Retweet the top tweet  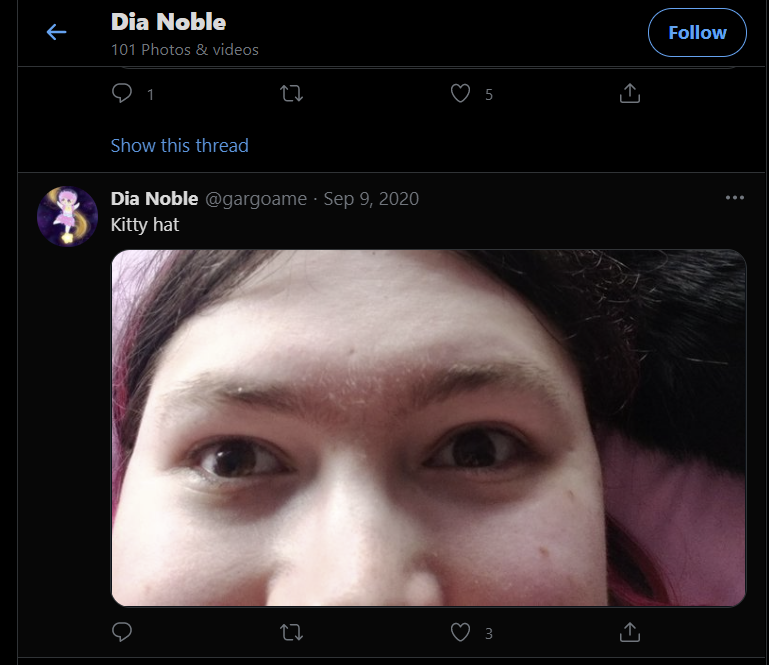click(291, 93)
